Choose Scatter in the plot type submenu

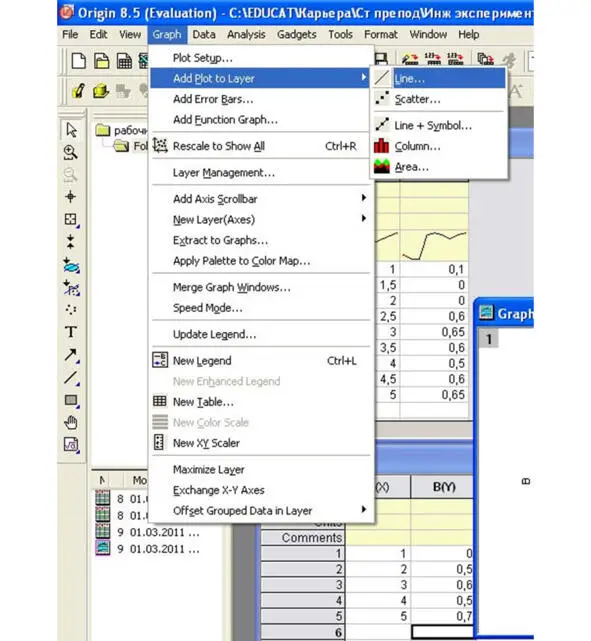point(439,99)
